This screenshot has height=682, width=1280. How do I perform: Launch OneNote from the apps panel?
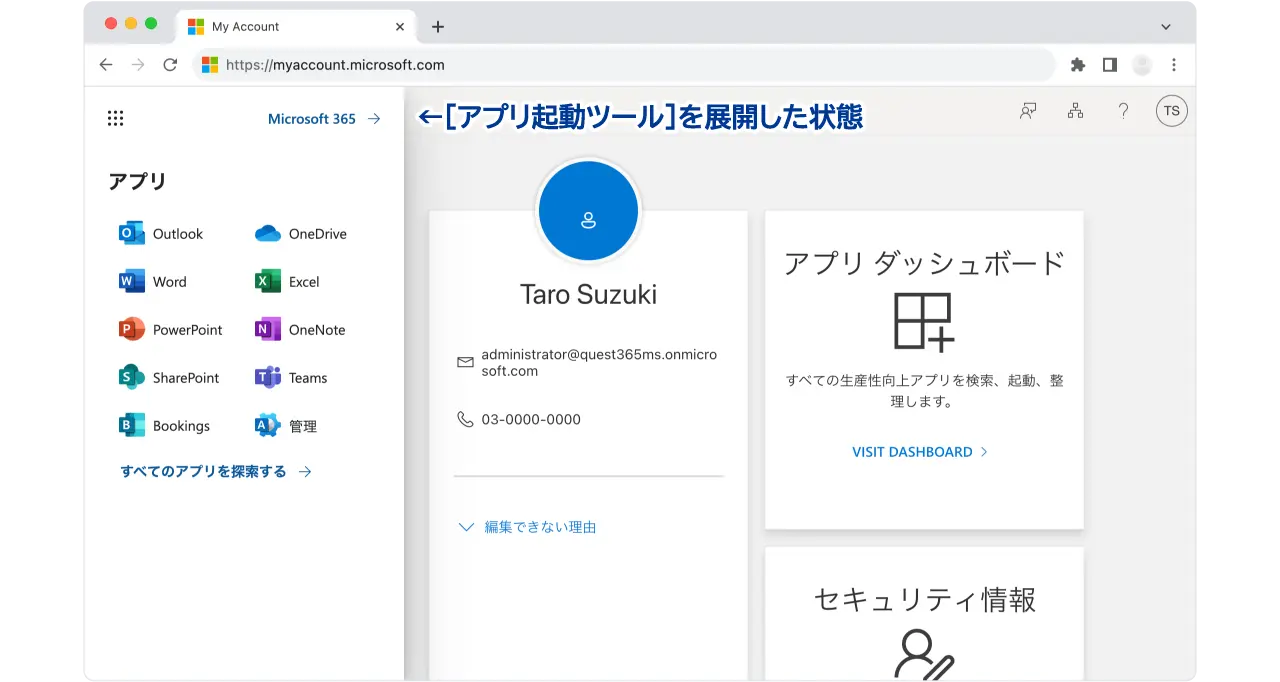300,329
